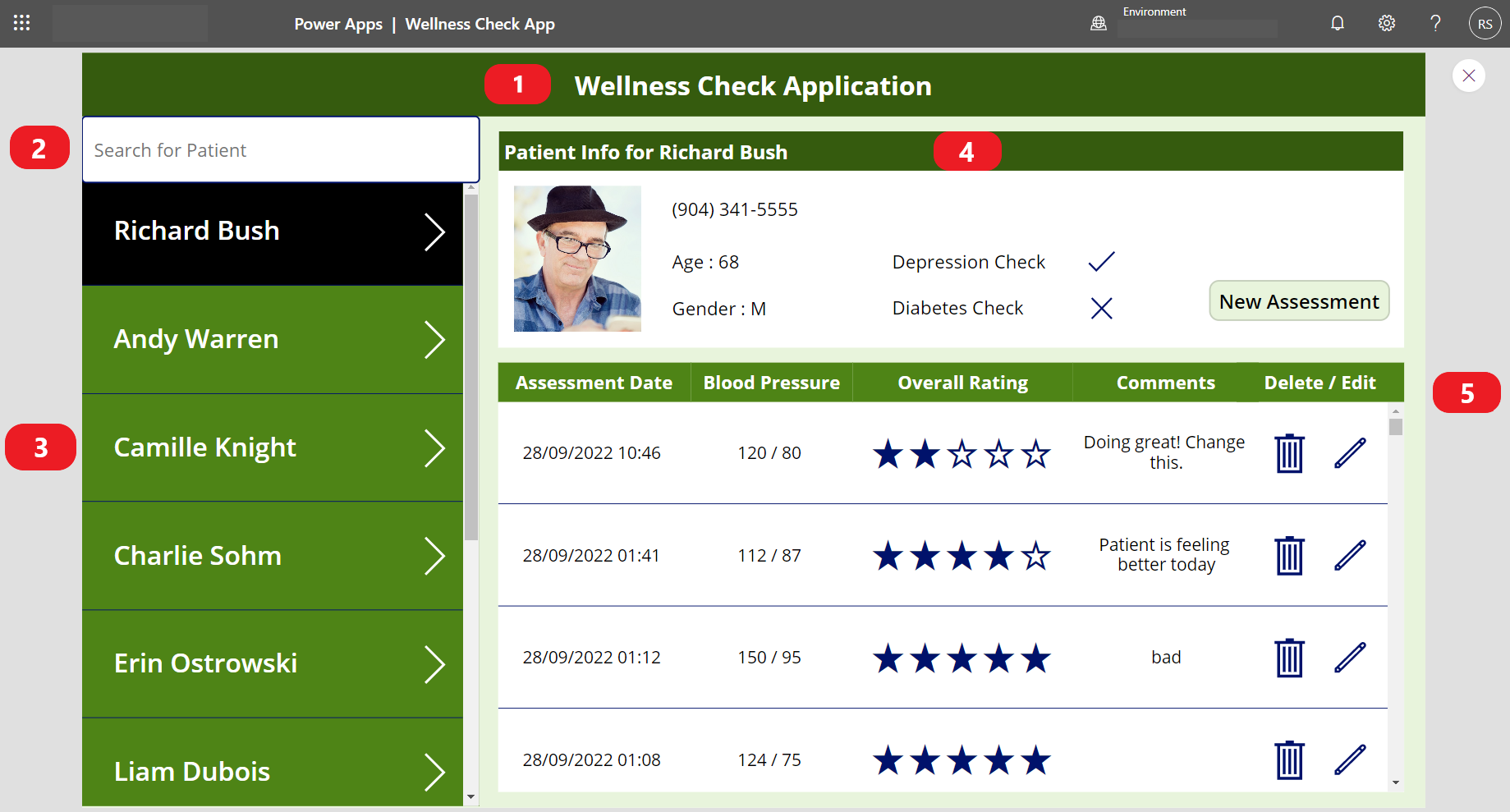Edit the 28/09/2022 01:08 assessment
Viewport: 1510px width, 812px height.
[x=1350, y=759]
